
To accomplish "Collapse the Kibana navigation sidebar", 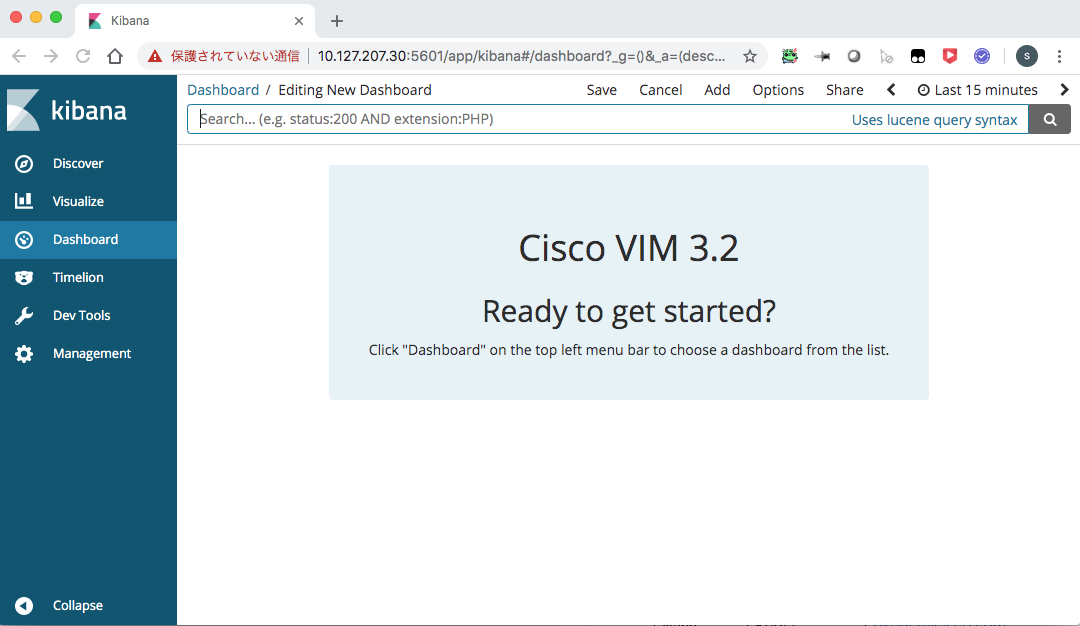I will click(78, 605).
